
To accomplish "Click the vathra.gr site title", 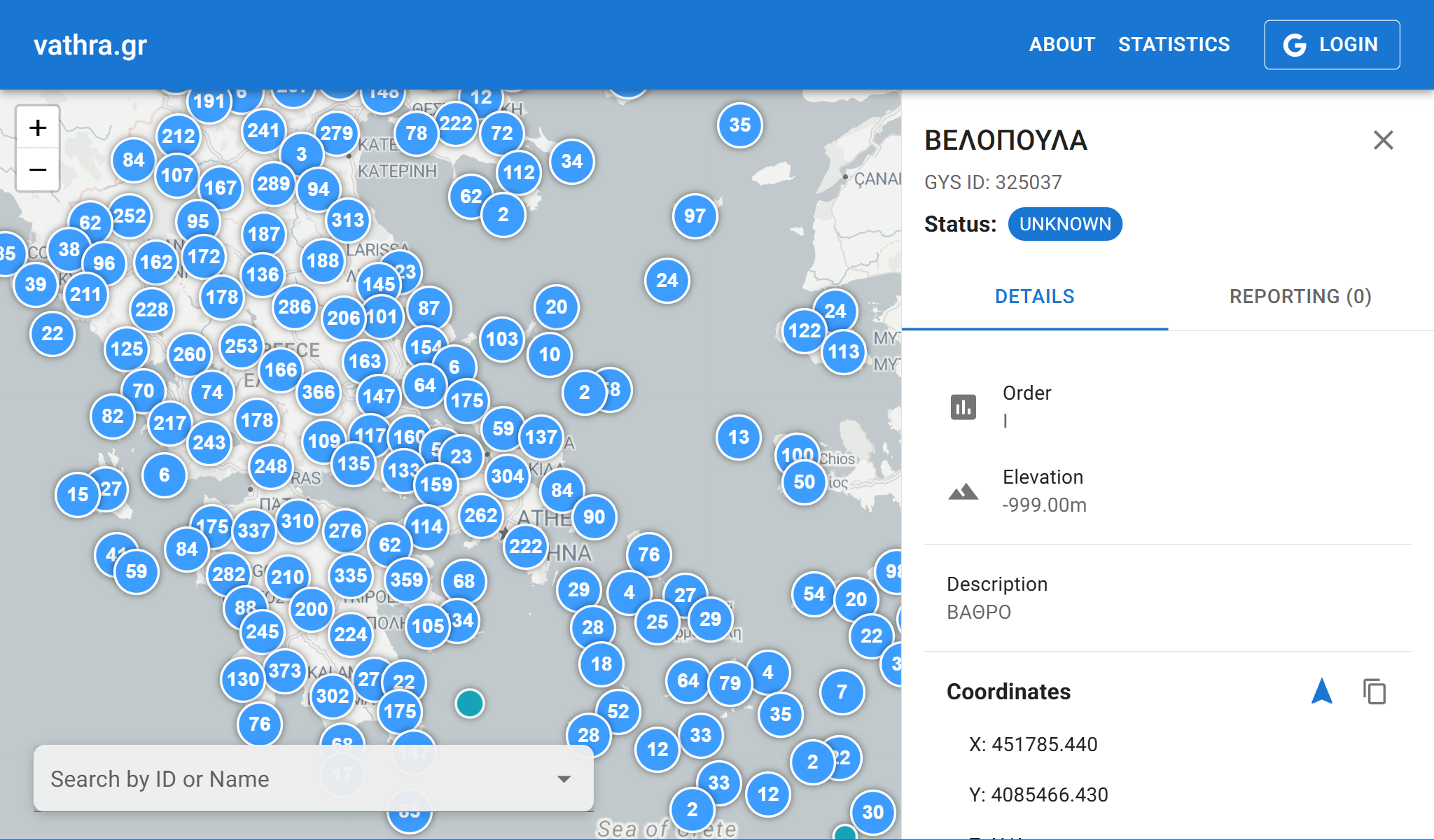I will [x=90, y=45].
